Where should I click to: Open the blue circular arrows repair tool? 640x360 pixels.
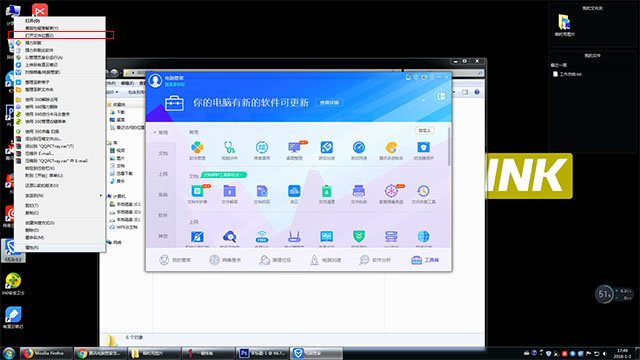262,147
